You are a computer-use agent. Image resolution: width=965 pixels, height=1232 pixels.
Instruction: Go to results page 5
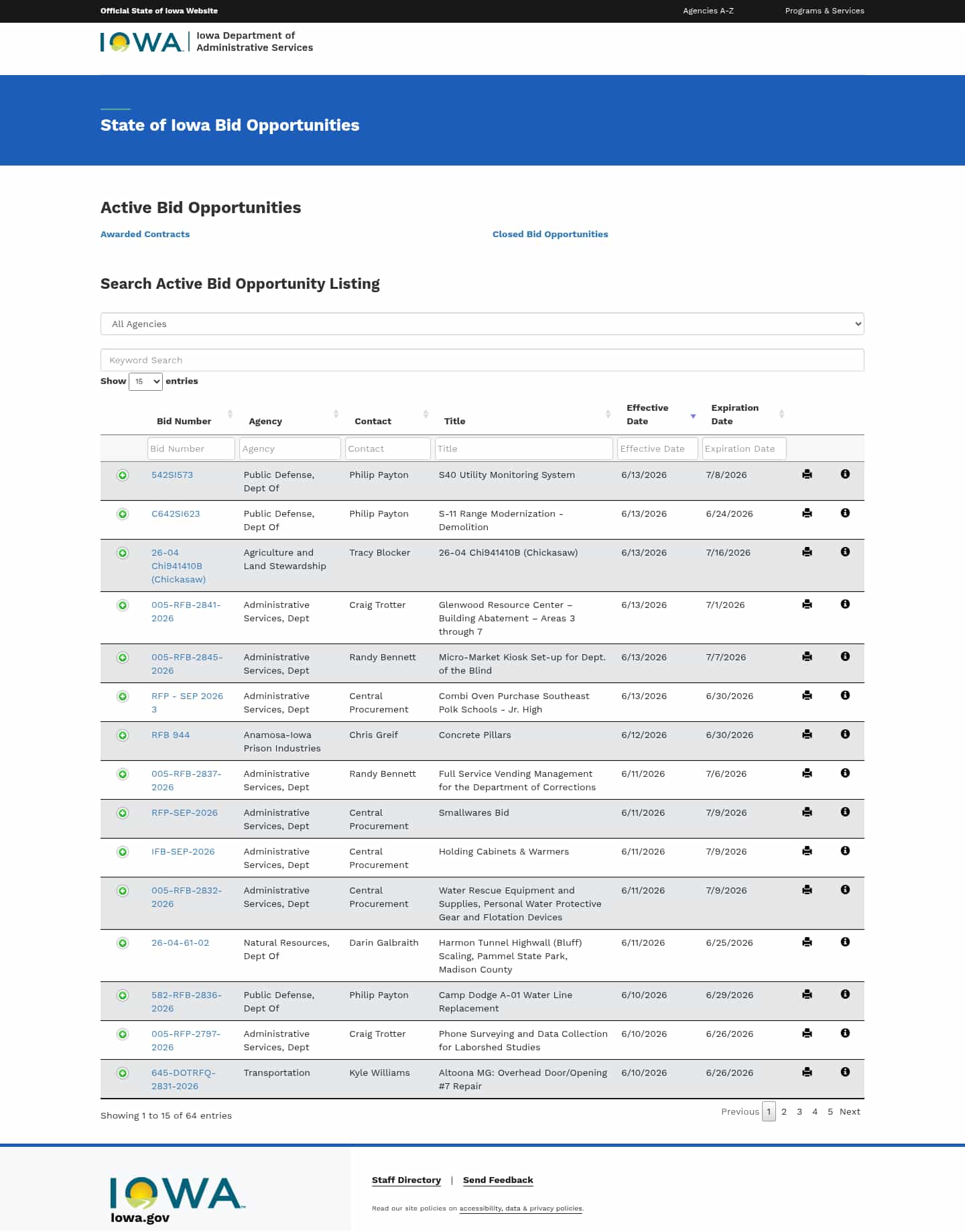[830, 1112]
